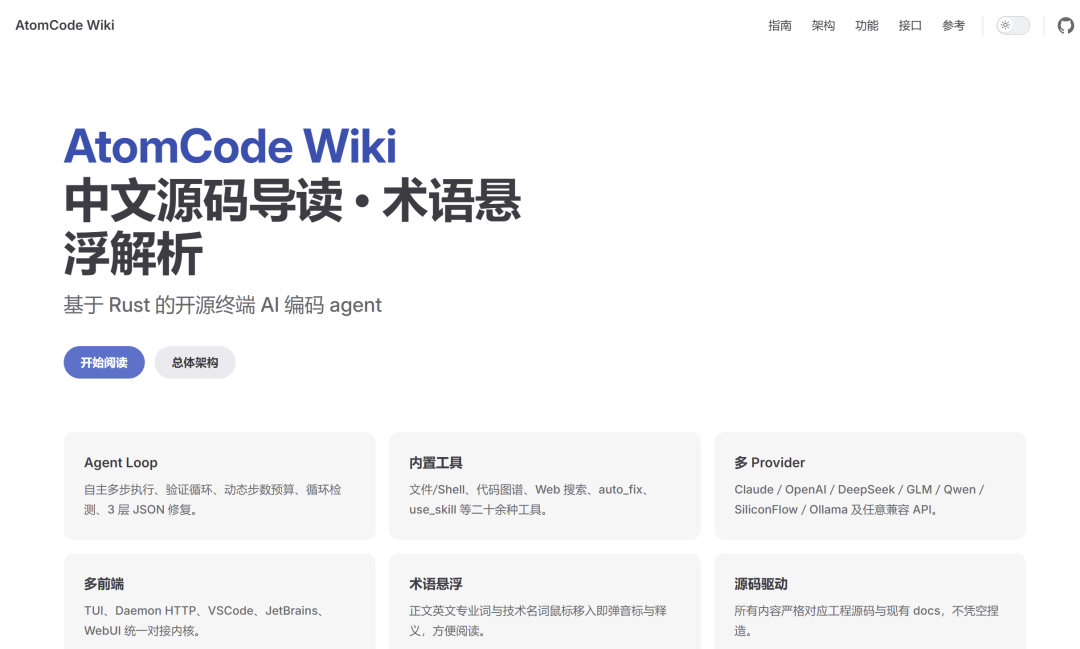Click the 开始阅读 button
The width and height of the screenshot is (1080, 649).
[104, 362]
